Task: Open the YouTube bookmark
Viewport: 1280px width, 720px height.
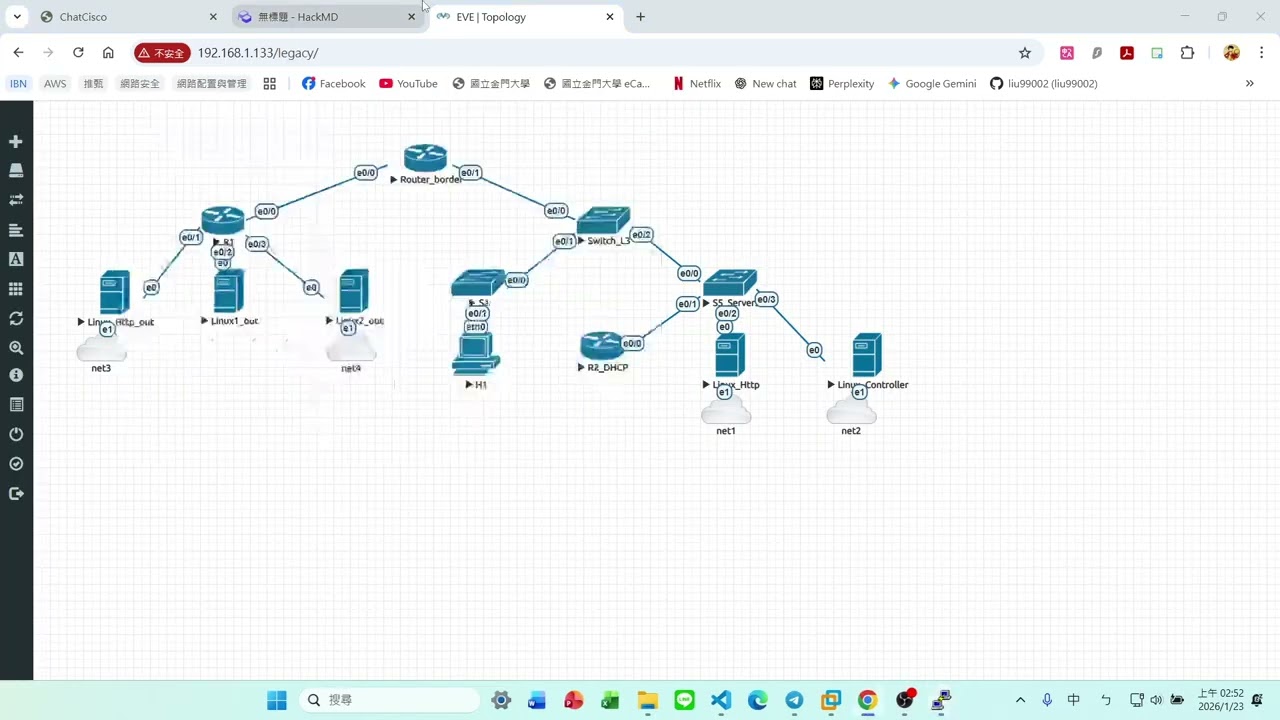Action: pyautogui.click(x=408, y=84)
